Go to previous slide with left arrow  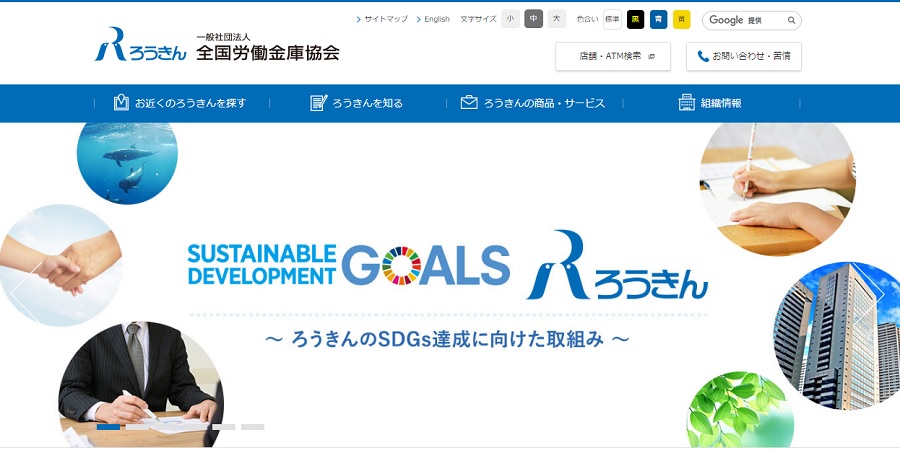click(26, 293)
